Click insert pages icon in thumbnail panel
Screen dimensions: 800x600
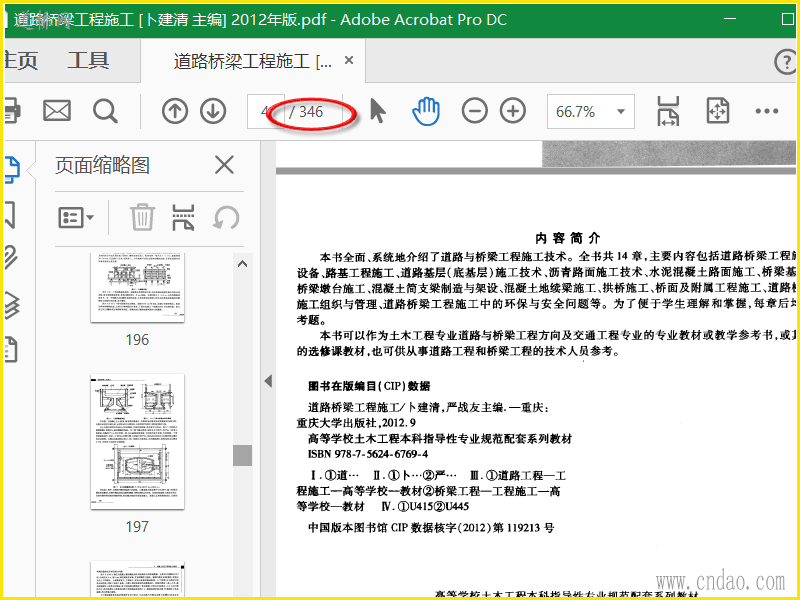tap(184, 217)
